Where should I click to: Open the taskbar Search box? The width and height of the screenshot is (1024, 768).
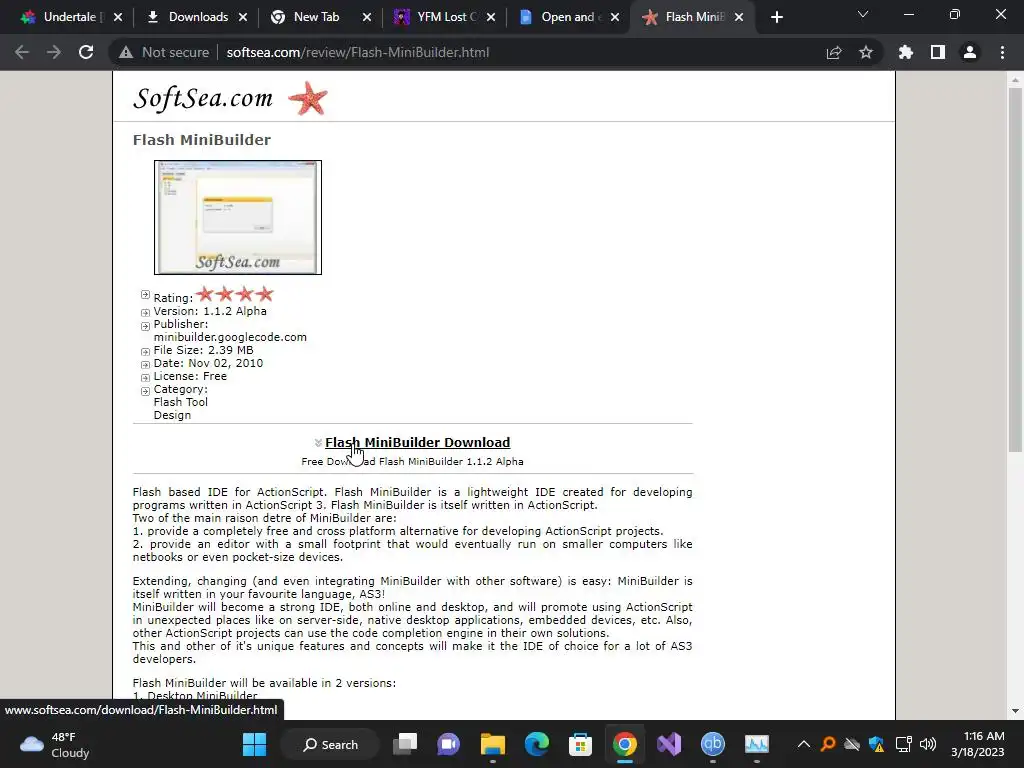pyautogui.click(x=330, y=744)
